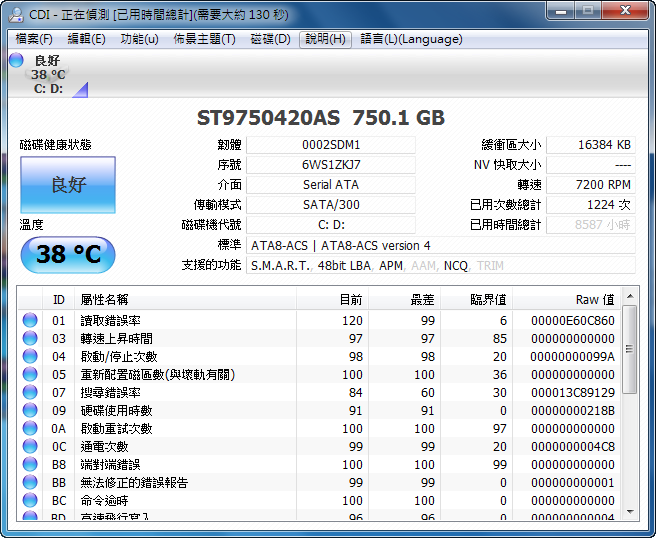The width and height of the screenshot is (656, 538).
Task: Select the row 讀取錯誤率
Action: point(319,320)
